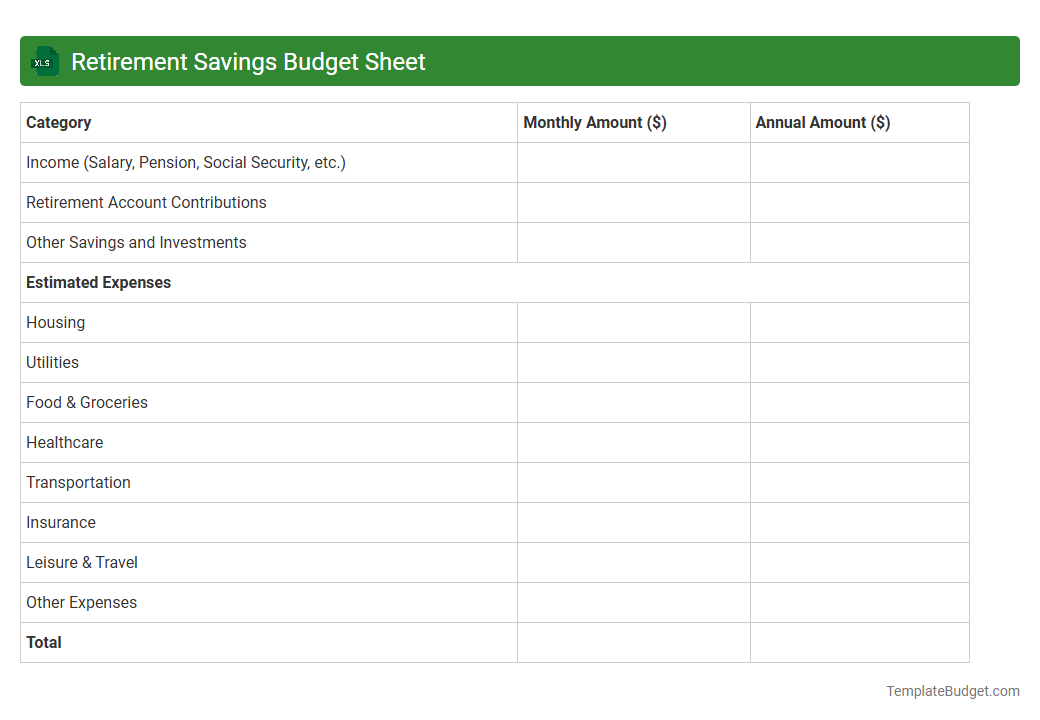Select the Leisure & Travel row
This screenshot has width=1040, height=720.
[82, 562]
